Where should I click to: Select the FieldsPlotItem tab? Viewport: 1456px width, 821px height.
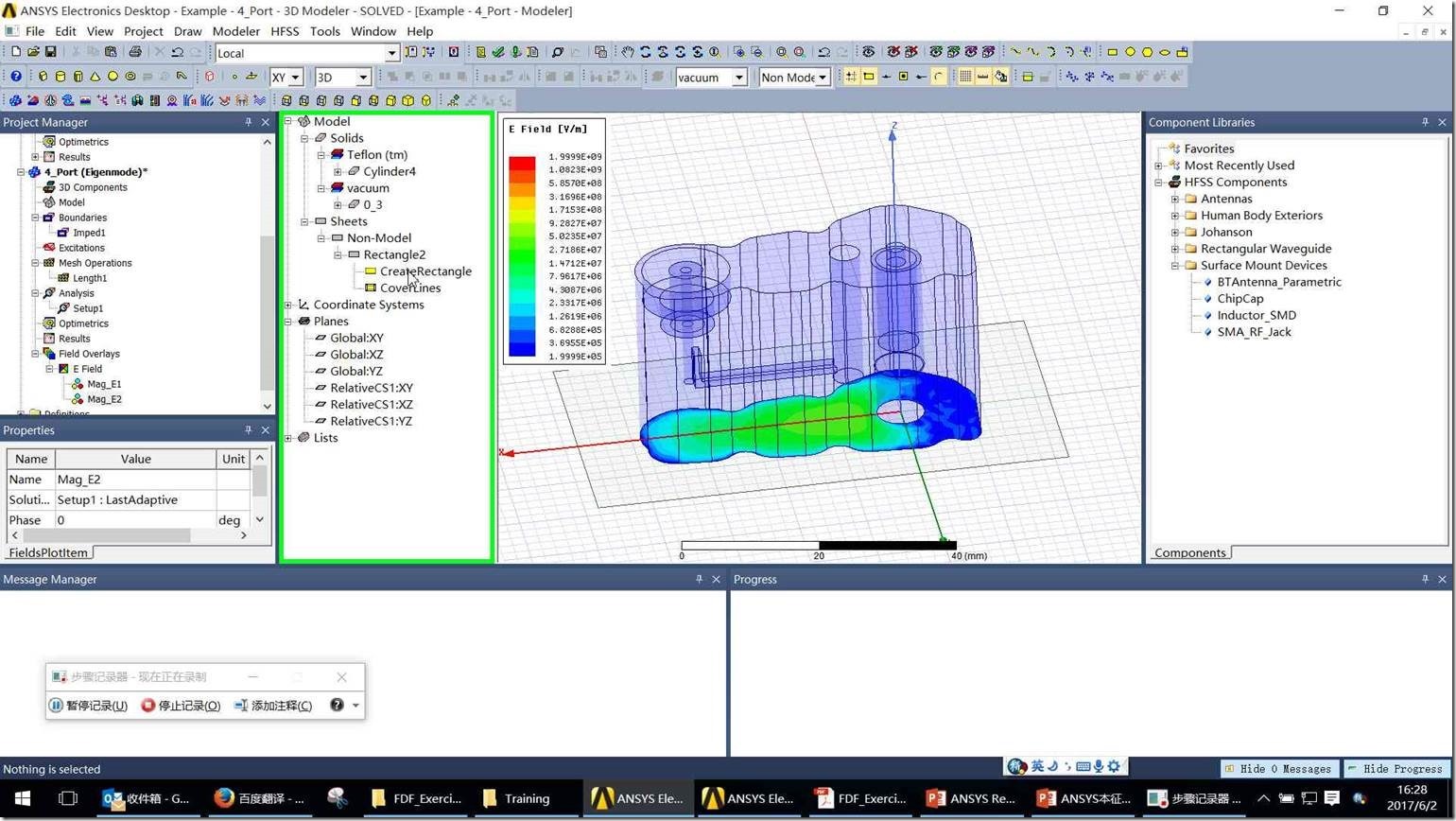48,553
